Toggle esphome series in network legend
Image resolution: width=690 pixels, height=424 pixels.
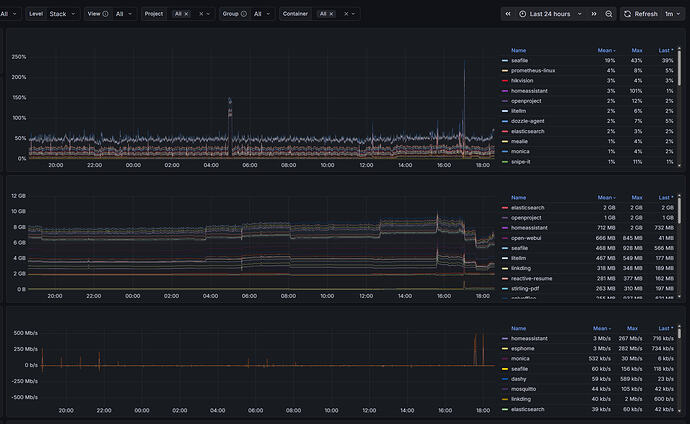click(525, 349)
